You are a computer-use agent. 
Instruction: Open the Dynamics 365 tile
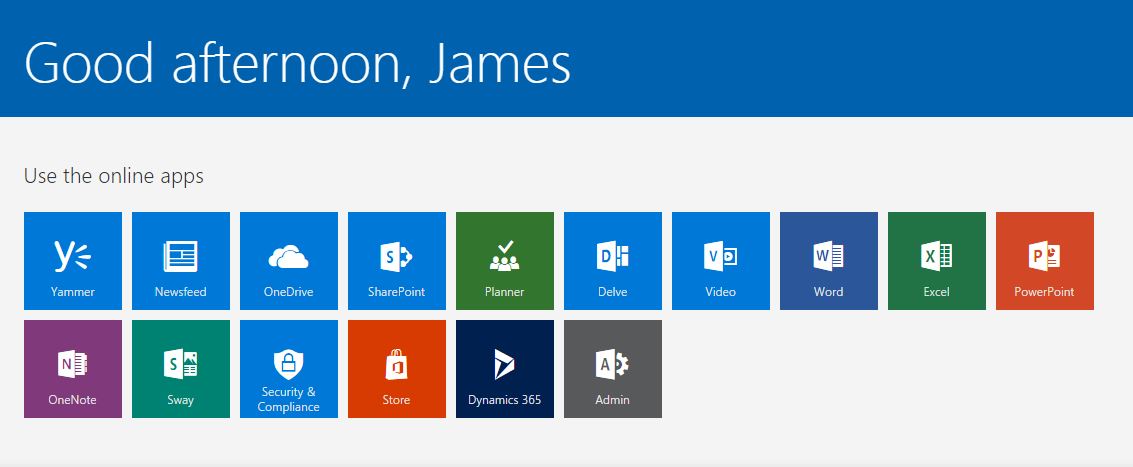[x=505, y=369]
